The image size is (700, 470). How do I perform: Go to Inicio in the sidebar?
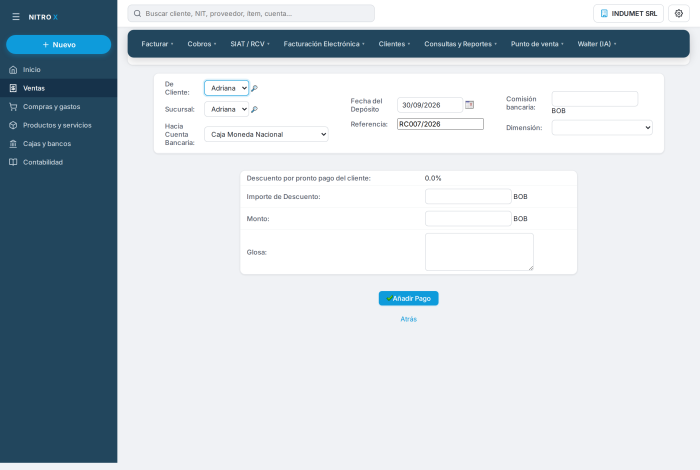[58, 70]
